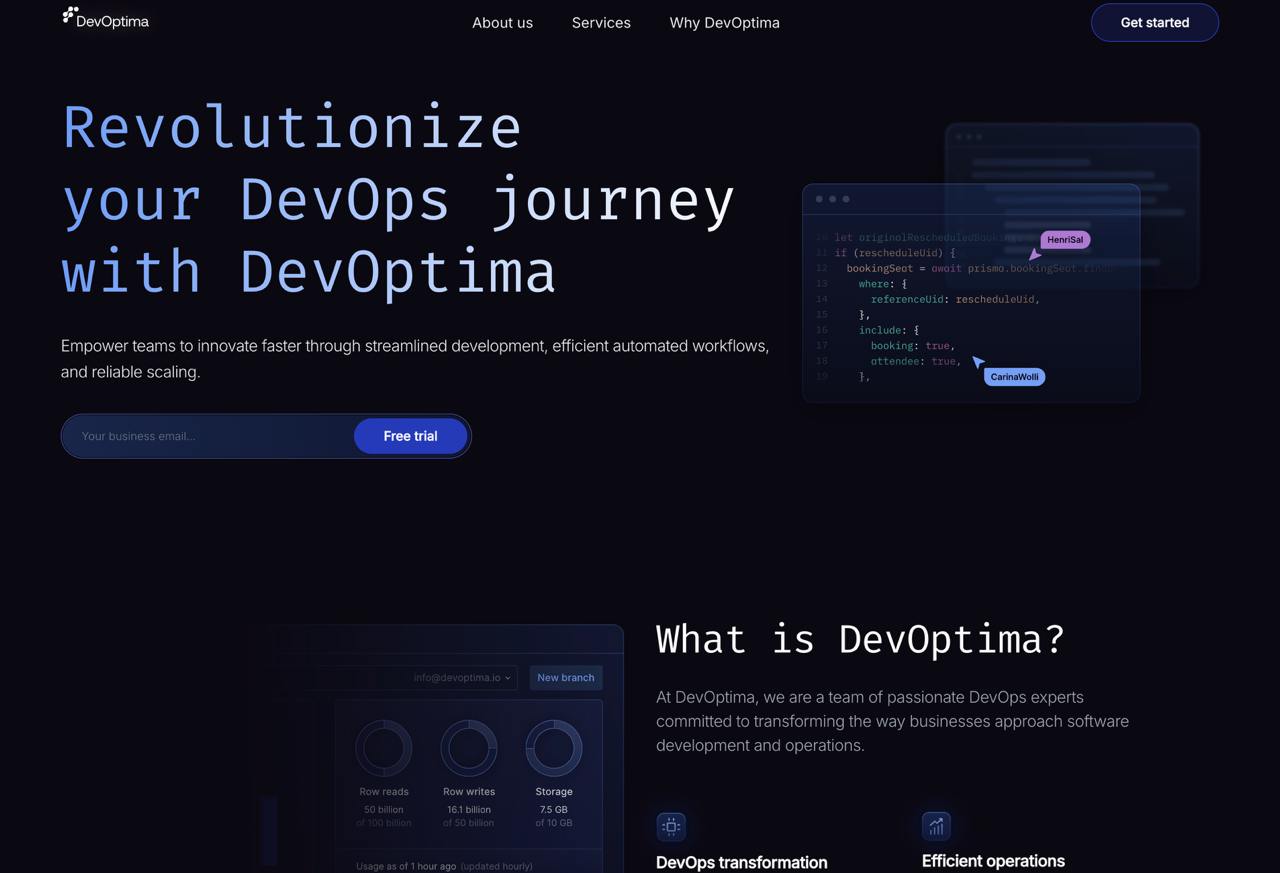Click the HenriSal cursor label
The width and height of the screenshot is (1280, 873).
1065,240
